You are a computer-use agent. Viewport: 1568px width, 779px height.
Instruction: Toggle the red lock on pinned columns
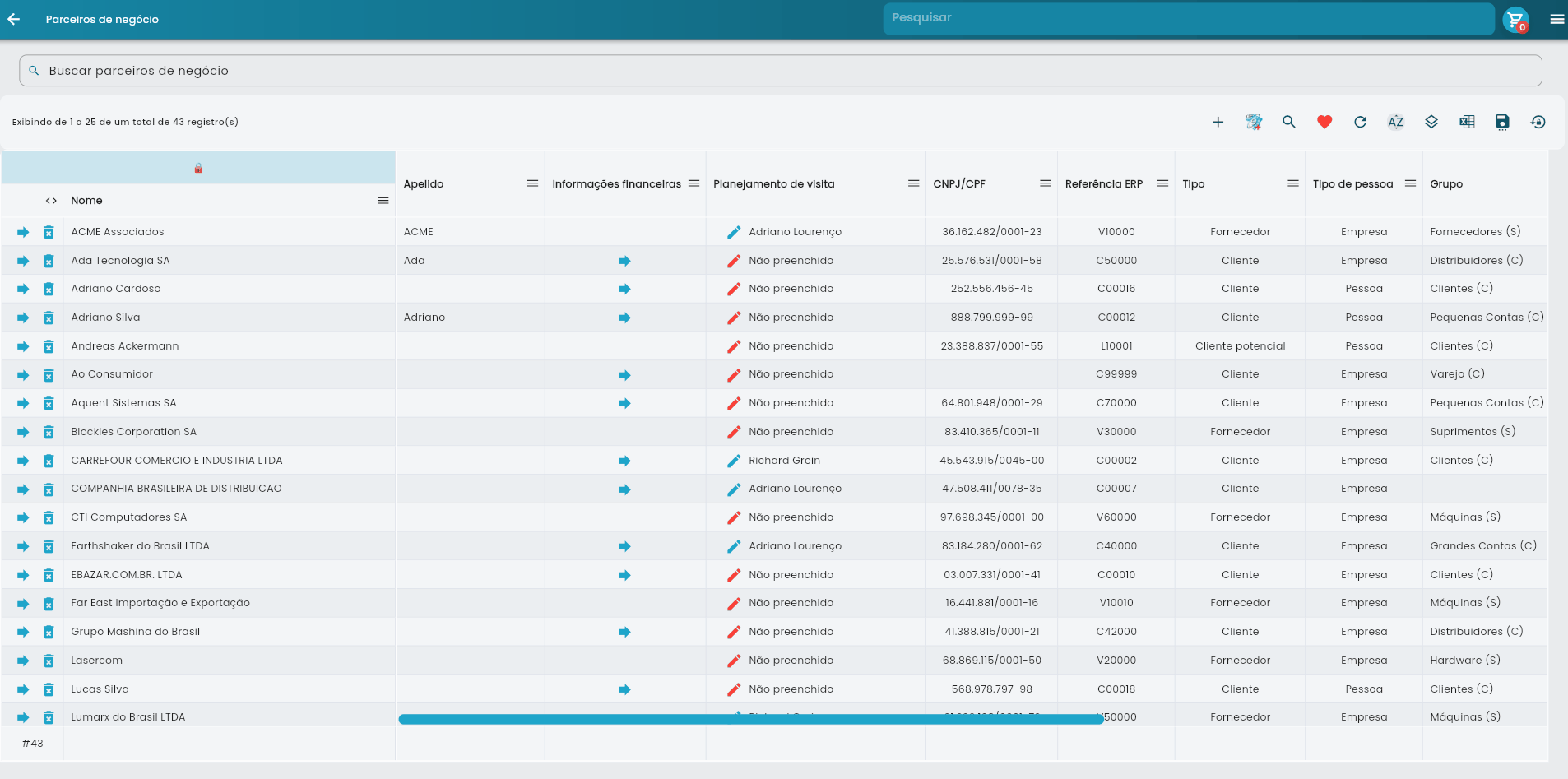[x=198, y=168]
